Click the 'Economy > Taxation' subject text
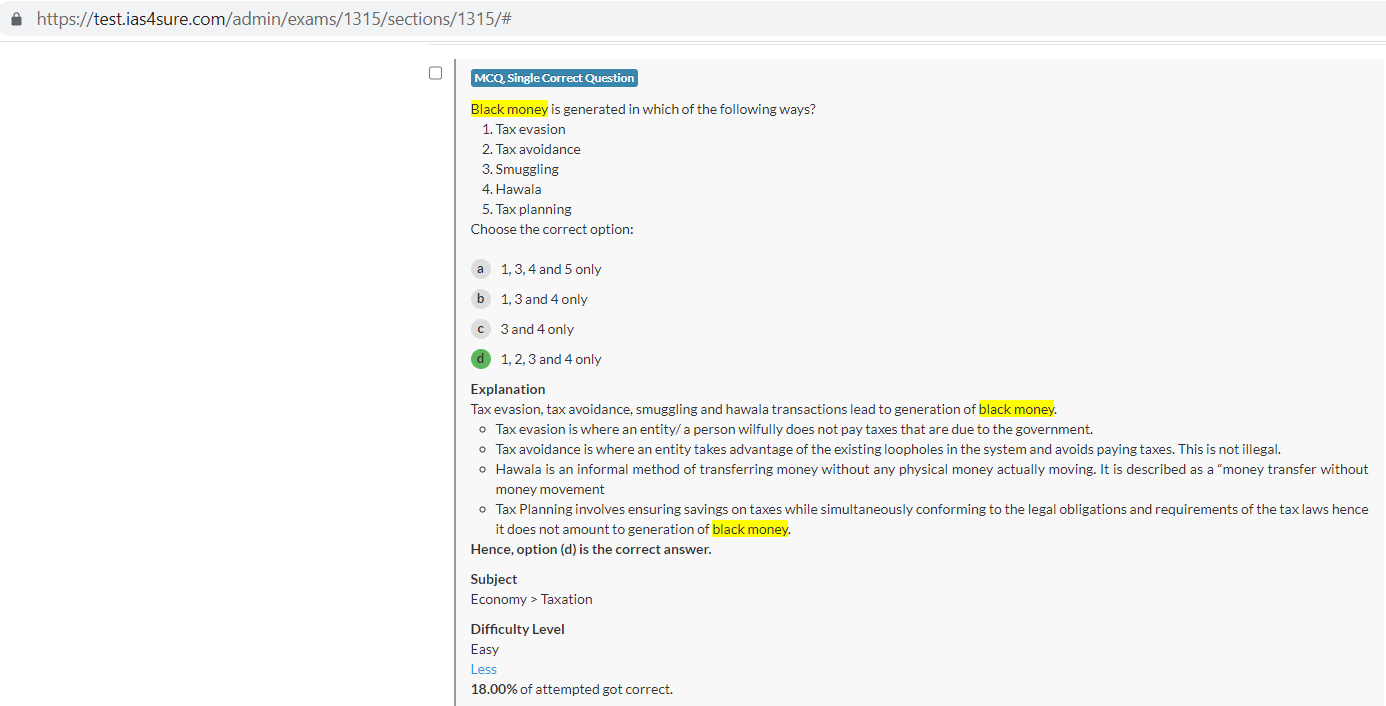Image resolution: width=1386 pixels, height=706 pixels. (531, 599)
